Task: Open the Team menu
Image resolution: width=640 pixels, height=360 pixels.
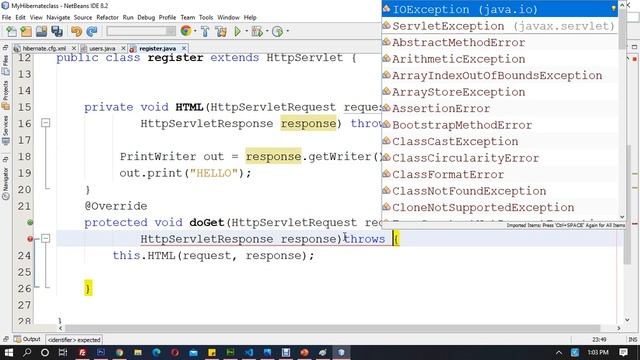Action: [x=188, y=18]
